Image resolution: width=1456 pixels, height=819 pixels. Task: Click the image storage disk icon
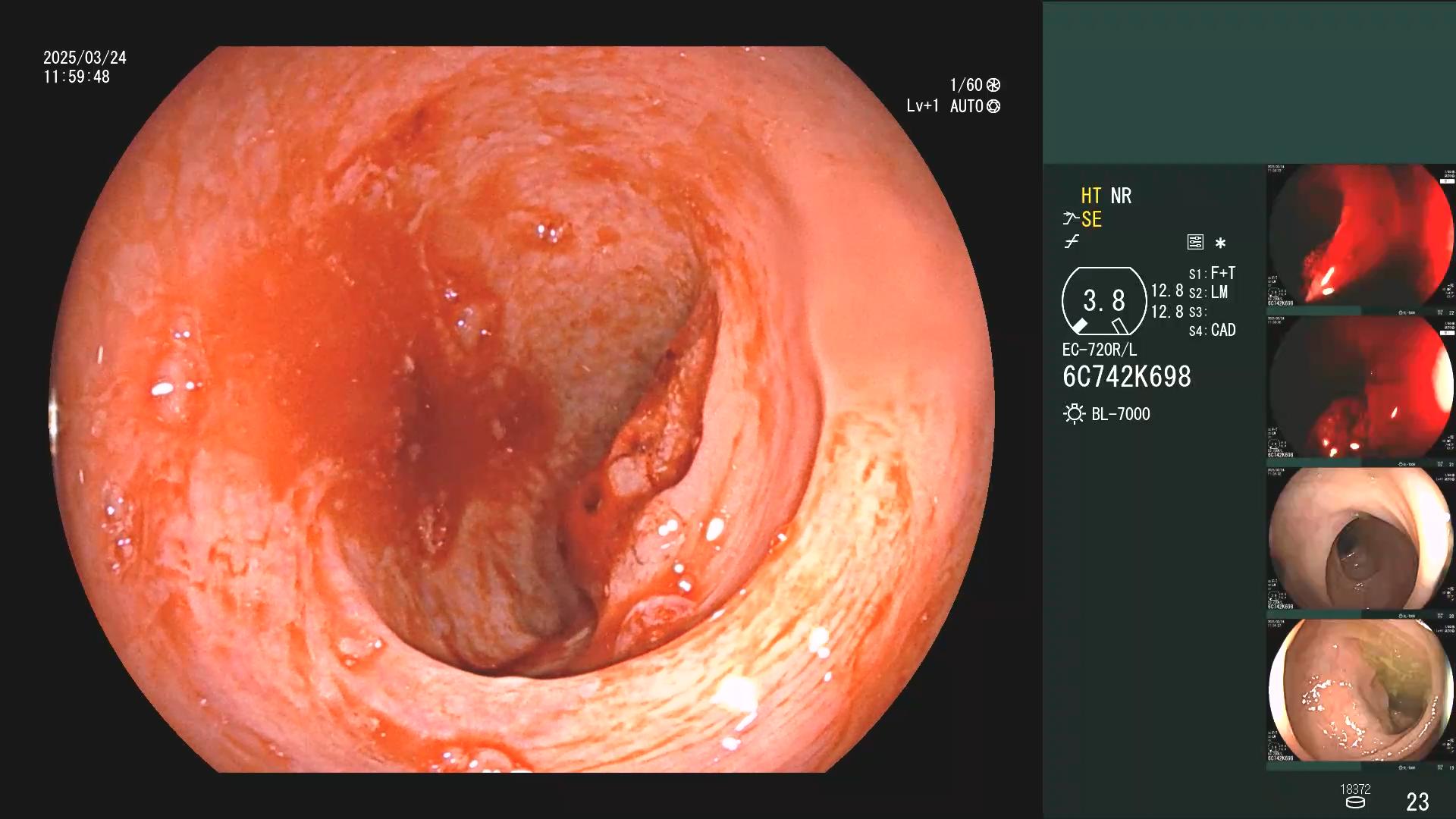(x=1355, y=802)
